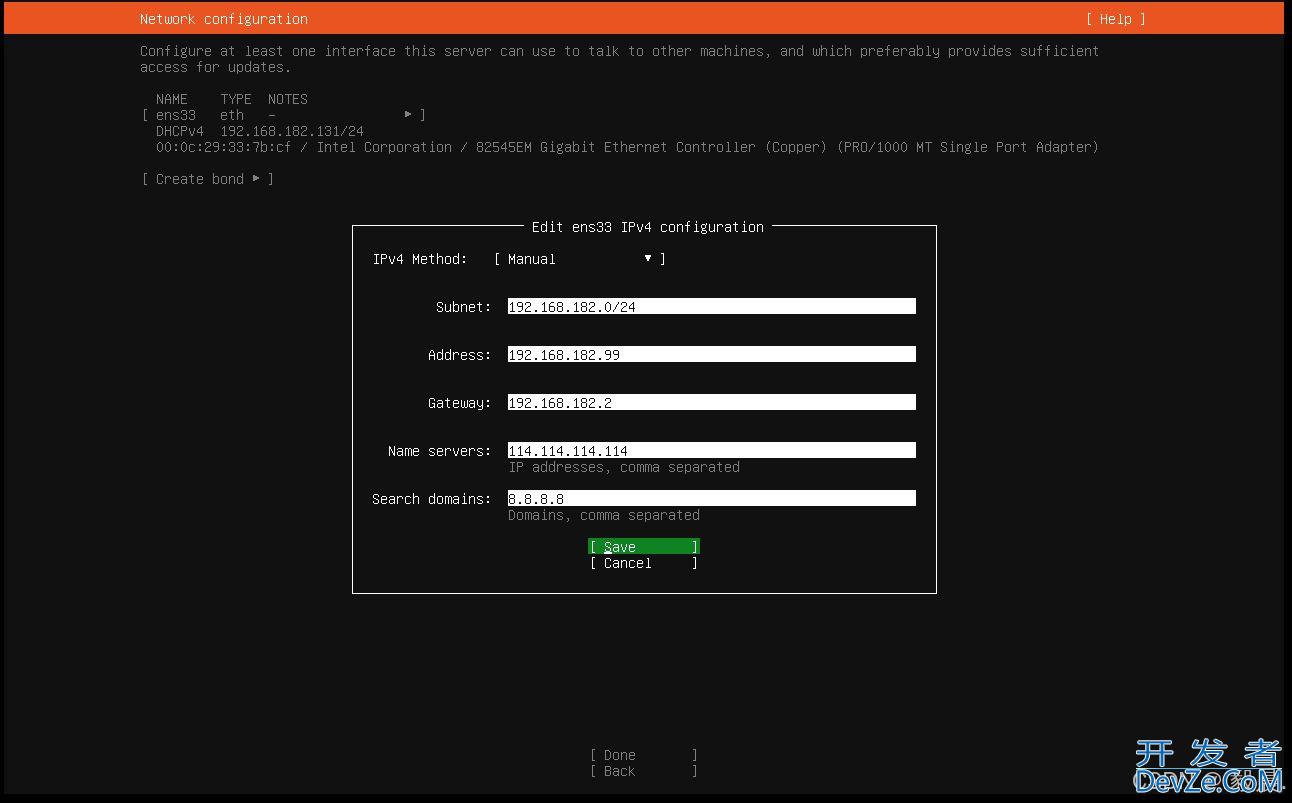Click the 'Domains, comma separated' hint
Image resolution: width=1292 pixels, height=803 pixels.
click(x=604, y=515)
